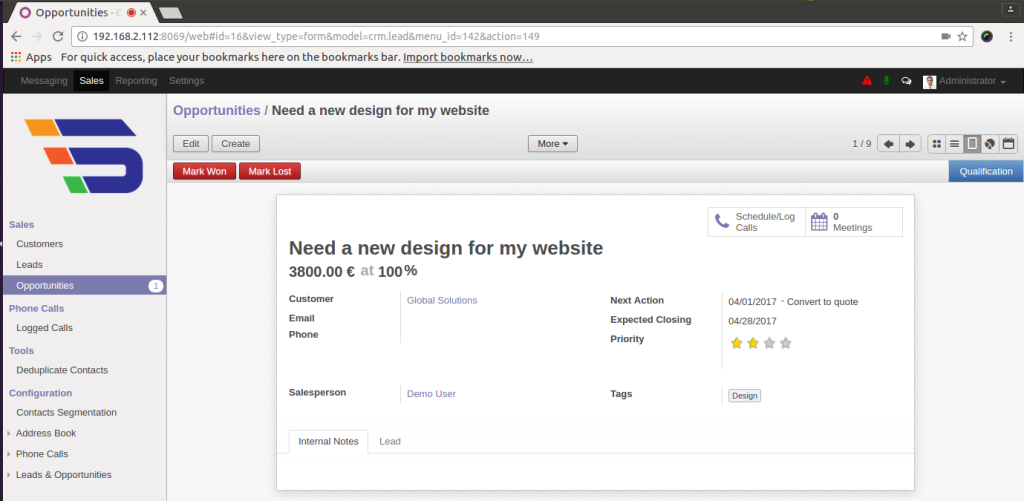Screen dimensions: 1024x501
Task: Go to next opportunity record
Action: 910,144
